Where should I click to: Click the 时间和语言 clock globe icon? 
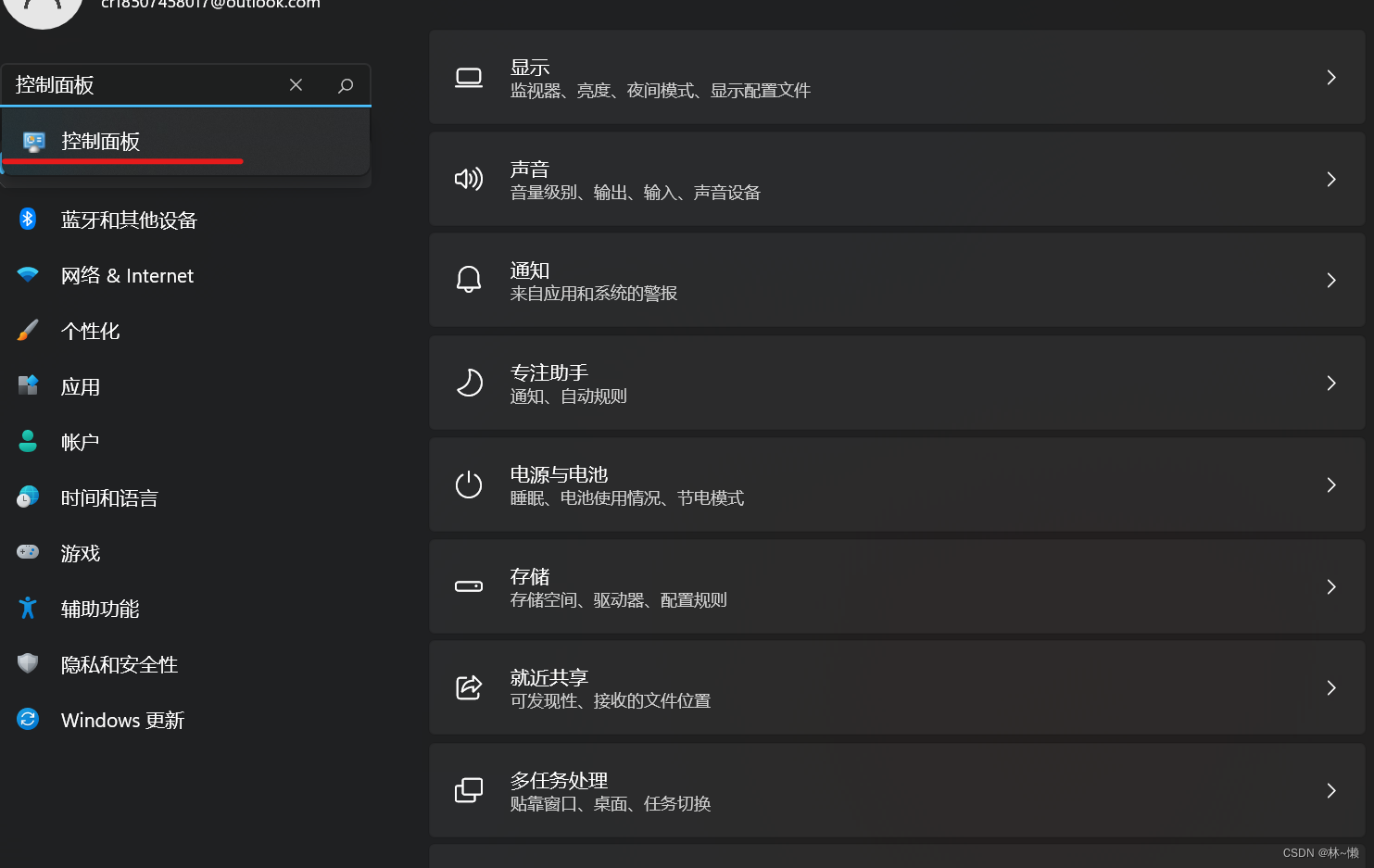click(28, 497)
